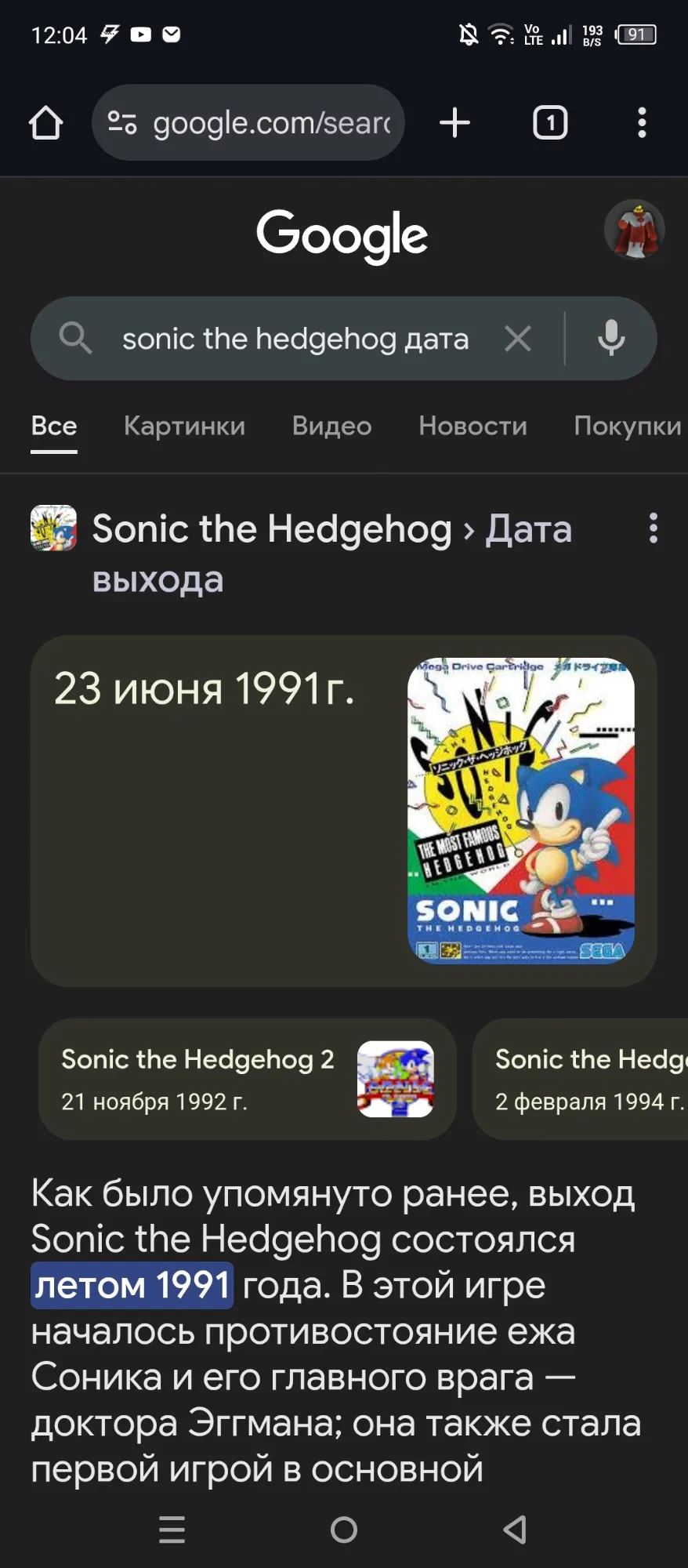The image size is (688, 1568).
Task: Tap the magnifier search icon
Action: coord(75,339)
